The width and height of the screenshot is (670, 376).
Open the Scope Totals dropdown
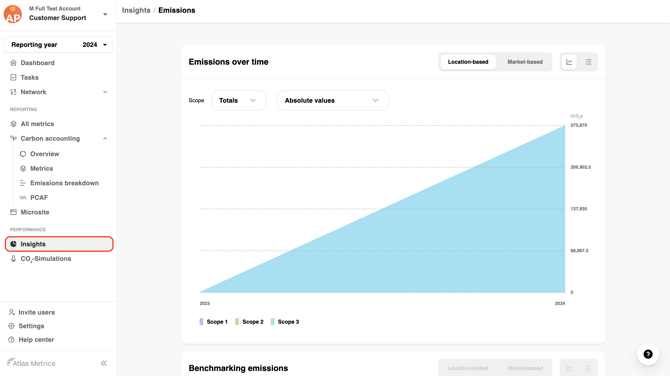(238, 100)
